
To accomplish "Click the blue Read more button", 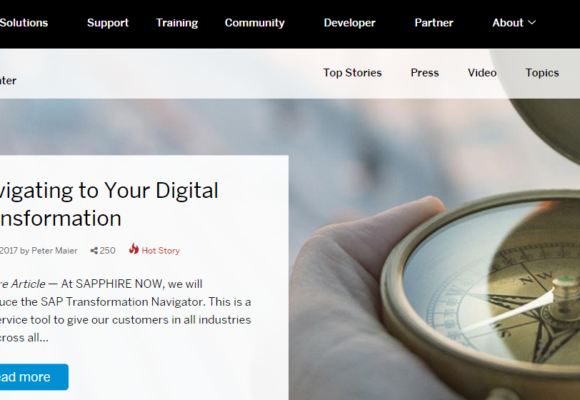I will pos(34,377).
